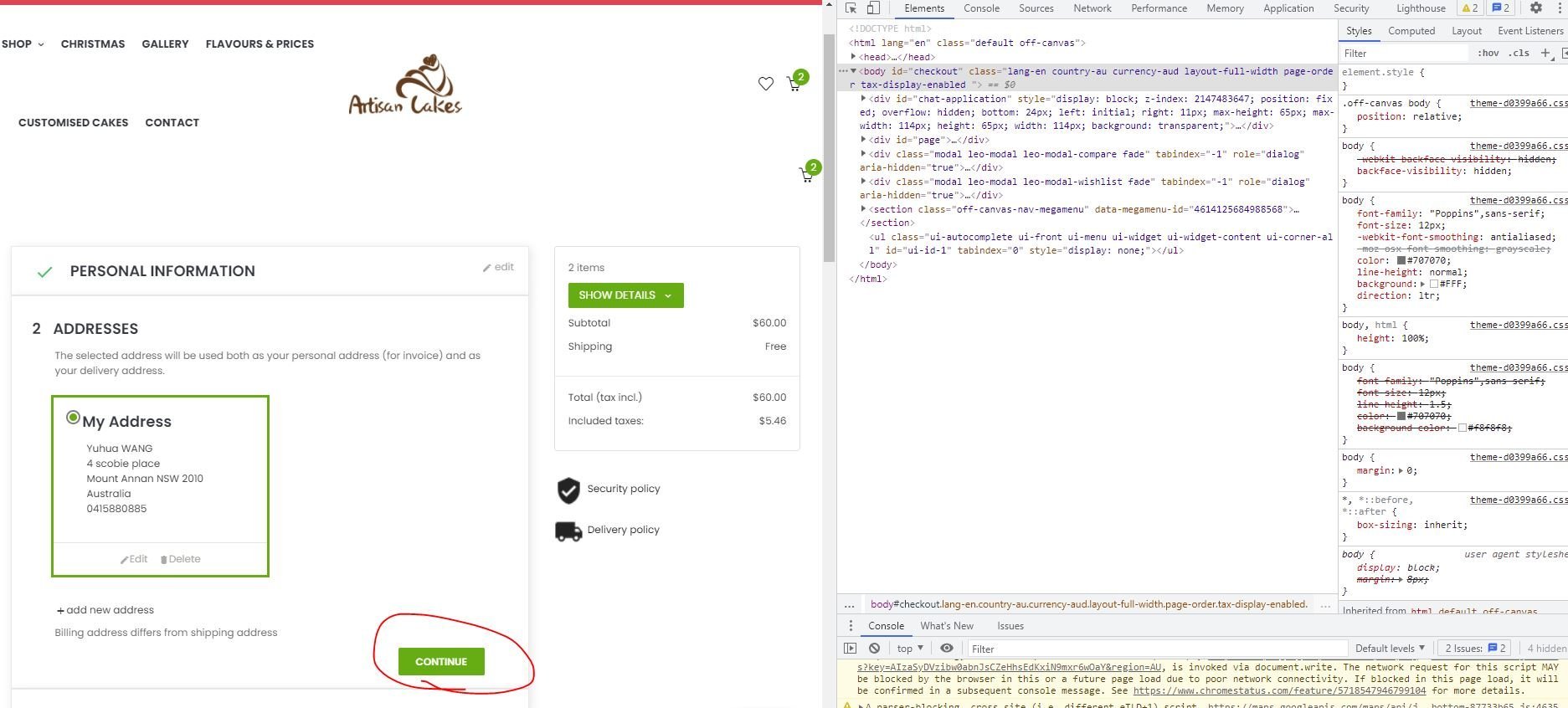Click add new address link
The width and height of the screenshot is (1568, 708).
(105, 610)
